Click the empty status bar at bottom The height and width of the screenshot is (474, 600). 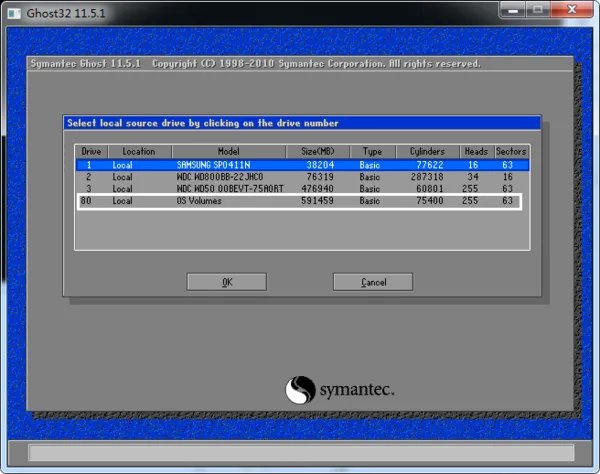300,454
